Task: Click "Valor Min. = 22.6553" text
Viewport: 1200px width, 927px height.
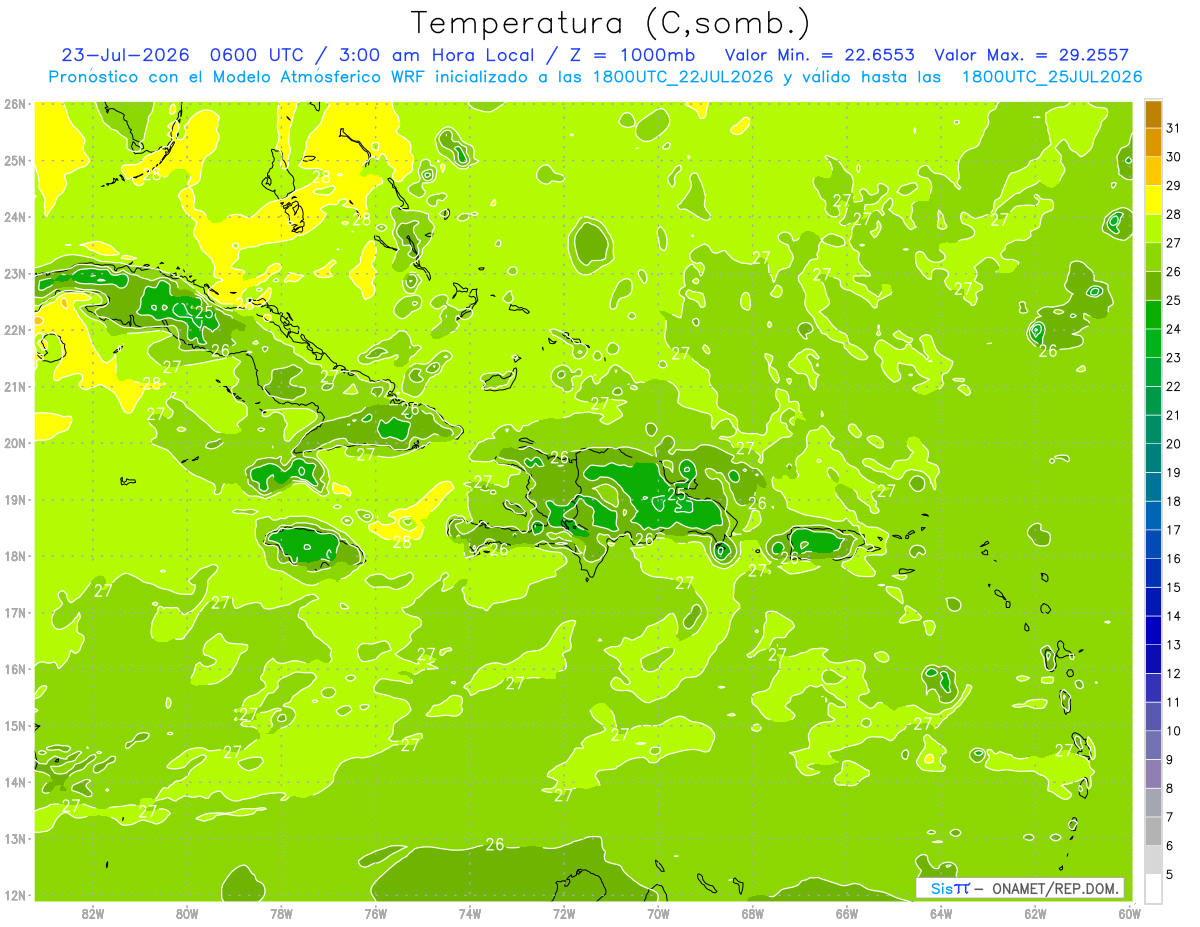Action: point(819,55)
